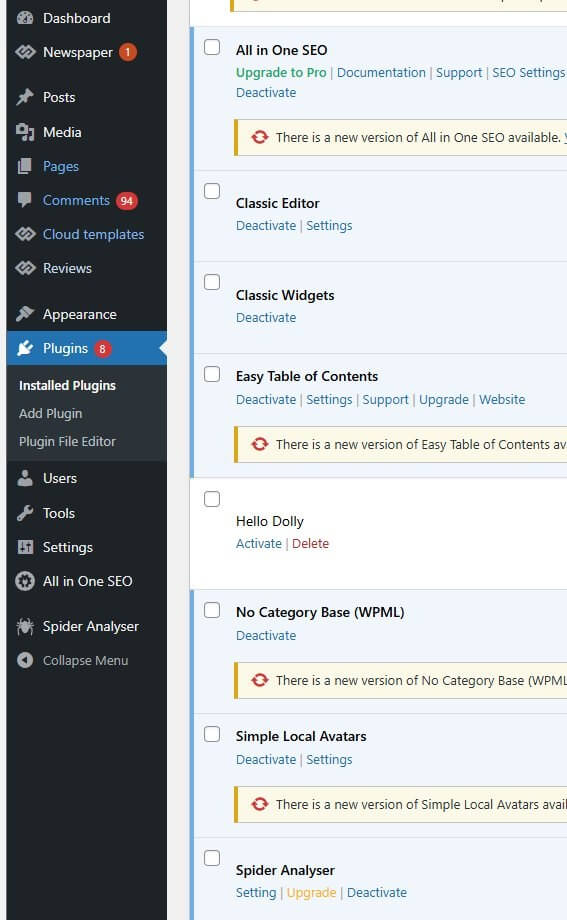Deactivate the All in One SEO plugin
This screenshot has height=920, width=567.
click(x=266, y=93)
